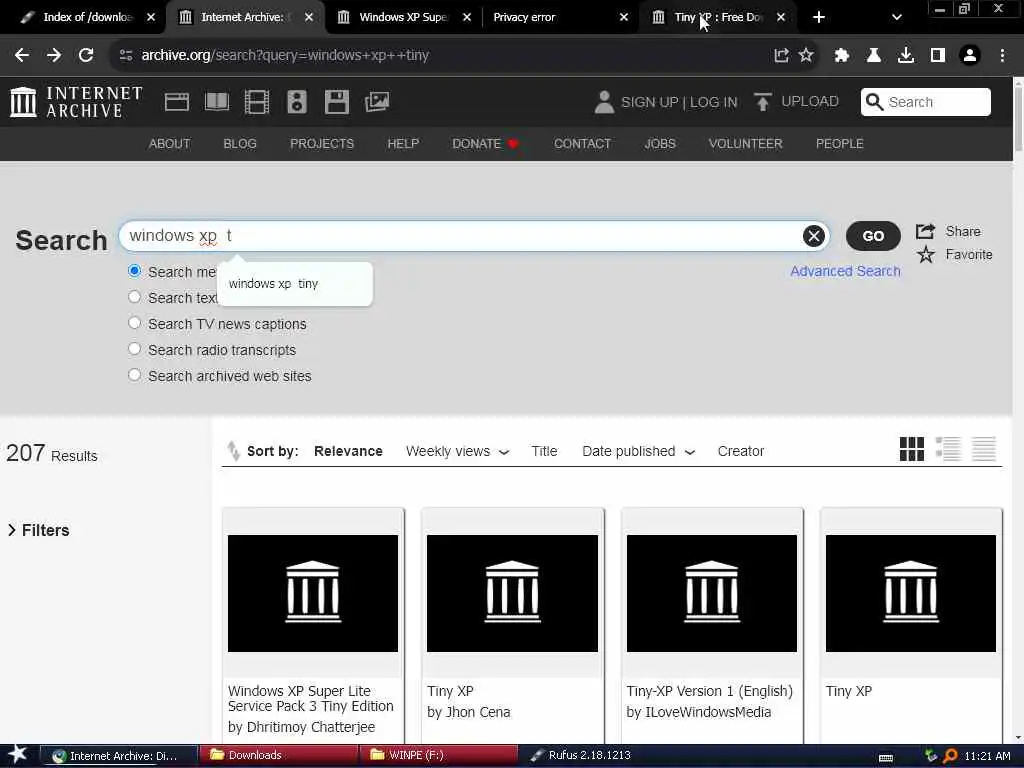Open the browser downloads icon
The width and height of the screenshot is (1024, 768).
click(906, 56)
